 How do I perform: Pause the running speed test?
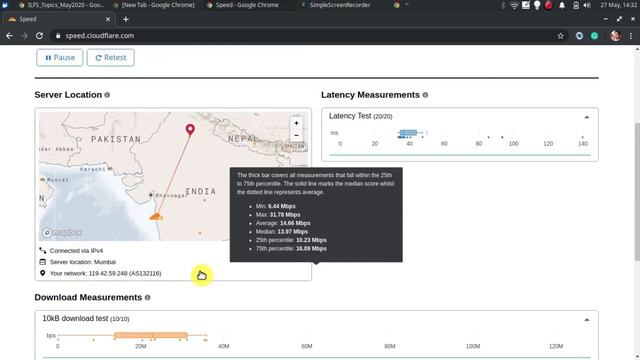60,58
